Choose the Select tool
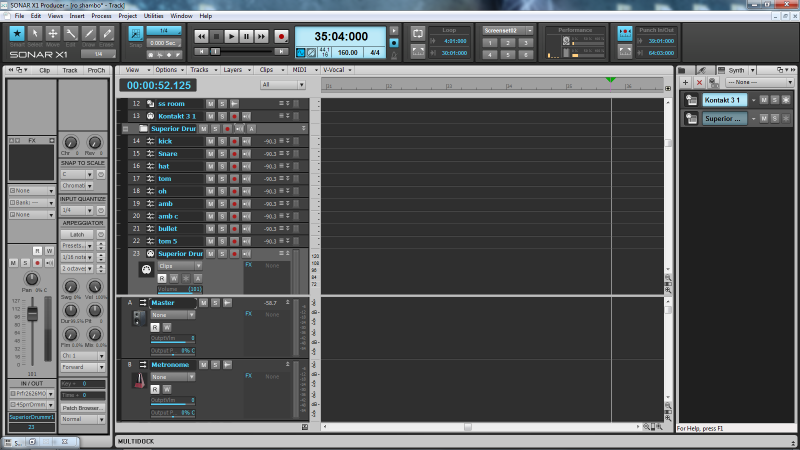The image size is (800, 450). pyautogui.click(x=35, y=34)
